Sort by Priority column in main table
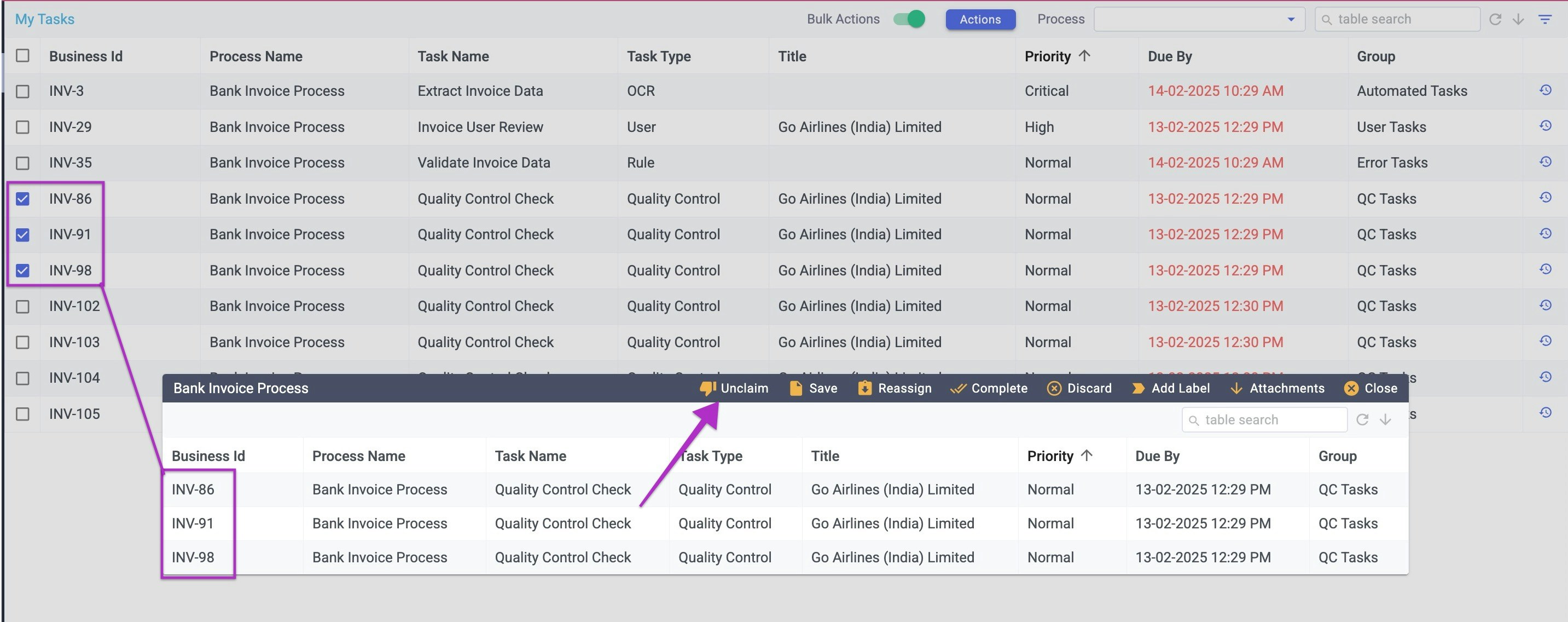This screenshot has width=1568, height=622. tap(1048, 56)
